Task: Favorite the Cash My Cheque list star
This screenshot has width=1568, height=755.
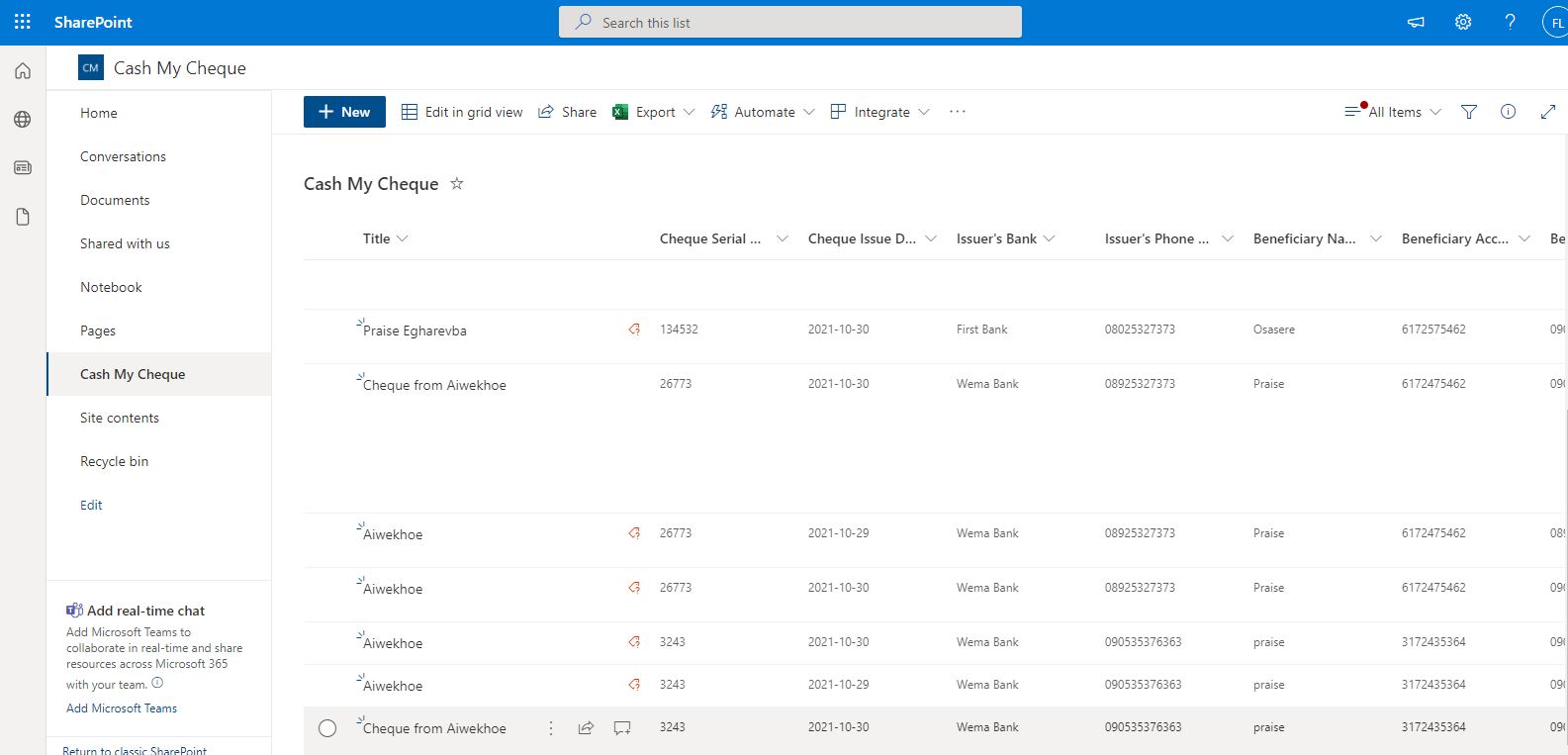Action: pos(457,183)
